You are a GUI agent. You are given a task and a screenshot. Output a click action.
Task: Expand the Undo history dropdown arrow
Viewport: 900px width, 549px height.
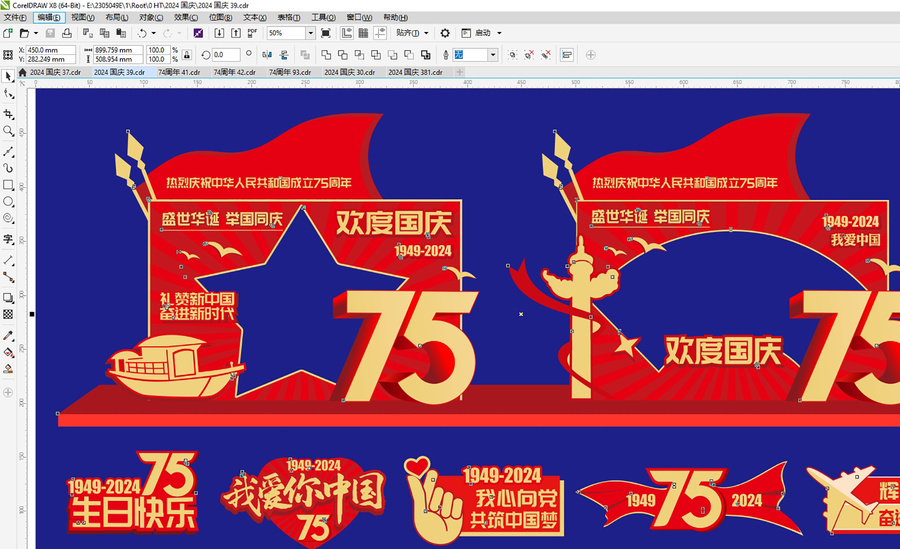(x=154, y=33)
